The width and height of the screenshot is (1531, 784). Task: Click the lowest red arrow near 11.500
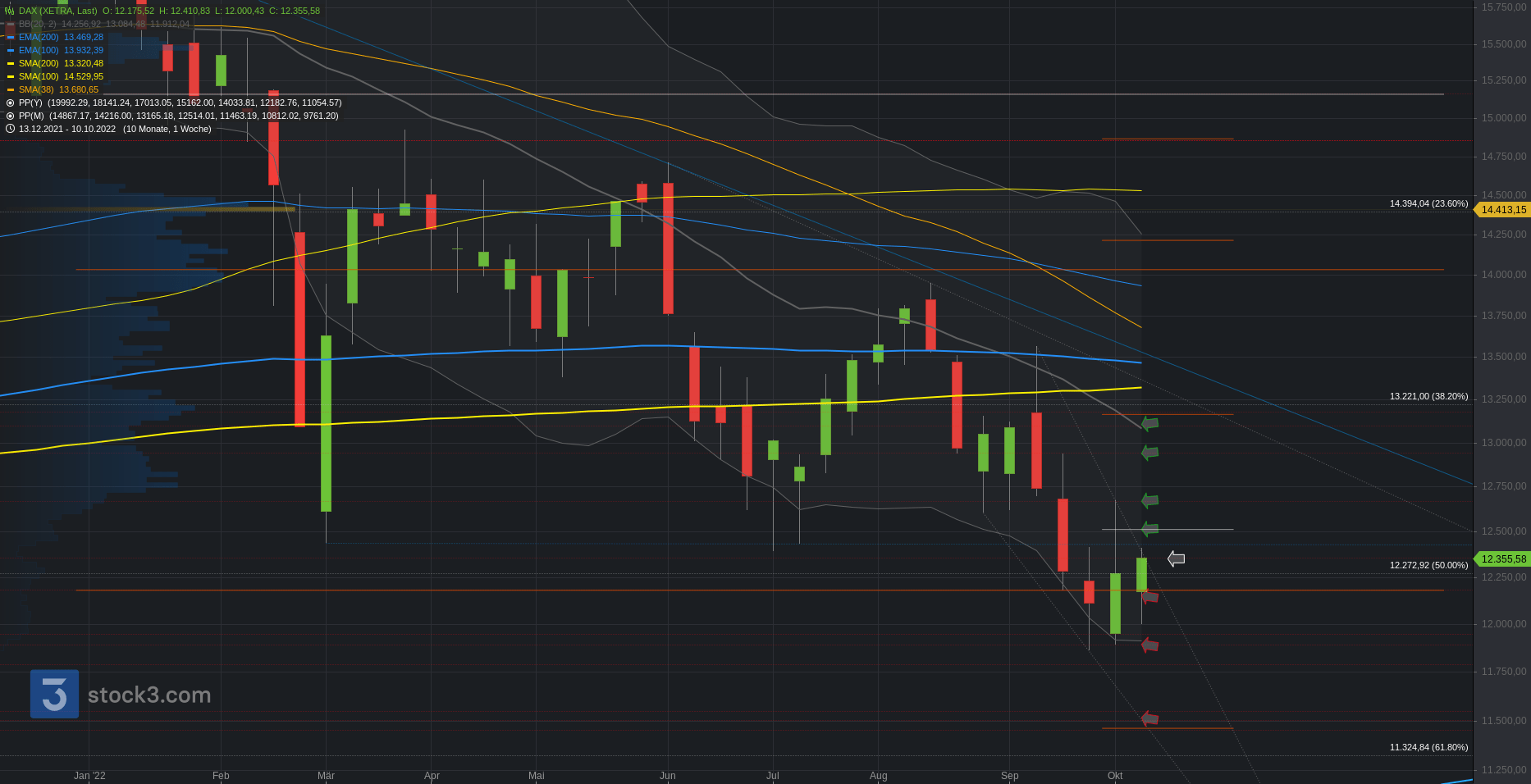1149,719
